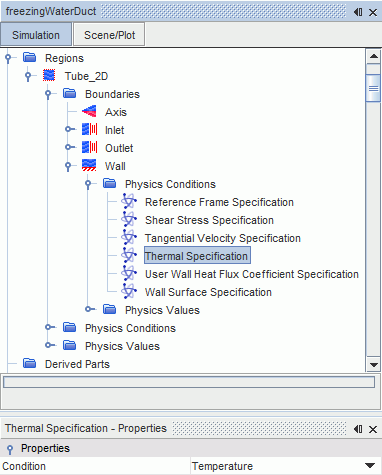Click the Inlet boundary icon
Viewport: 382px width, 475px height.
pos(90,129)
